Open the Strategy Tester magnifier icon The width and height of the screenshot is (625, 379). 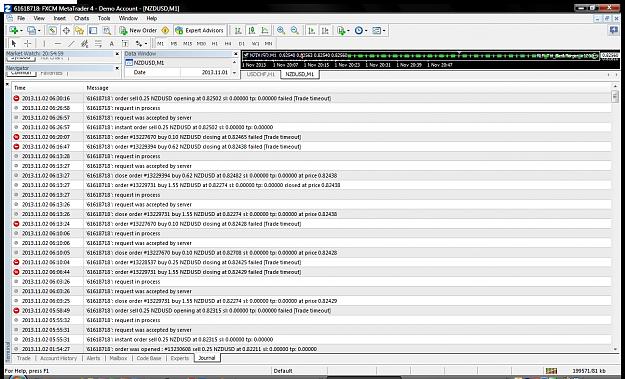(x=106, y=30)
